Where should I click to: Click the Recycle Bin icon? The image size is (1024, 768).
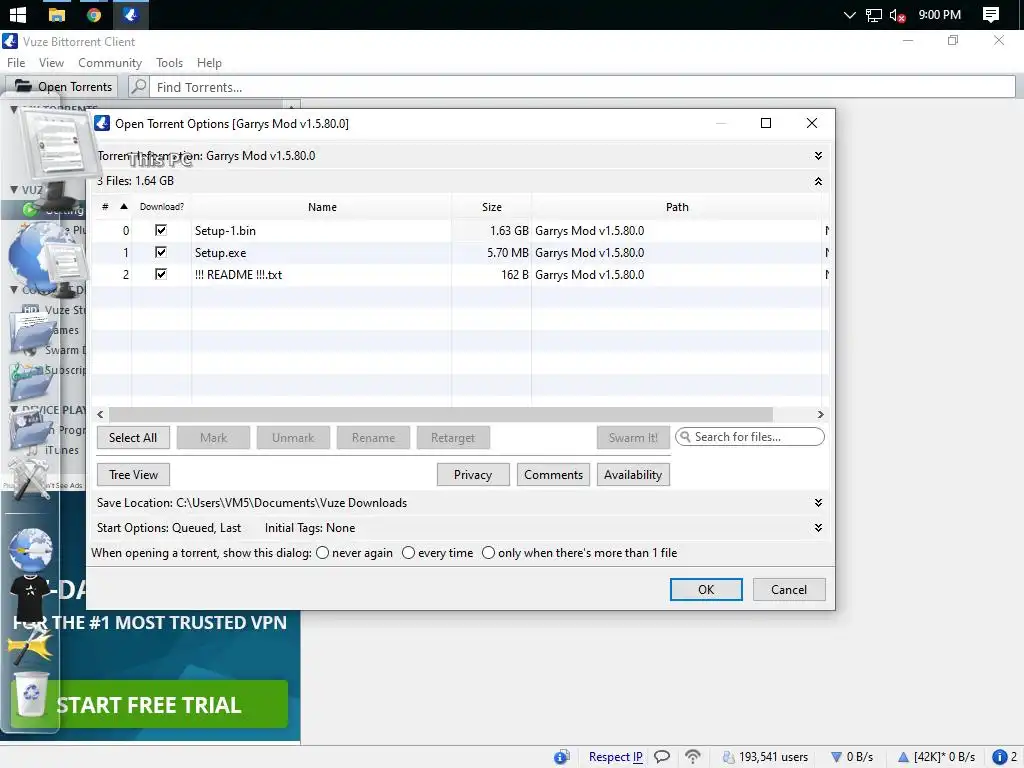31,694
